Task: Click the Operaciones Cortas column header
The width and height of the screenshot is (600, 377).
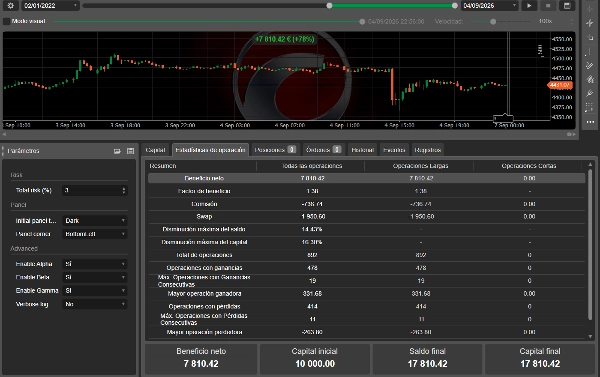Action: point(529,166)
